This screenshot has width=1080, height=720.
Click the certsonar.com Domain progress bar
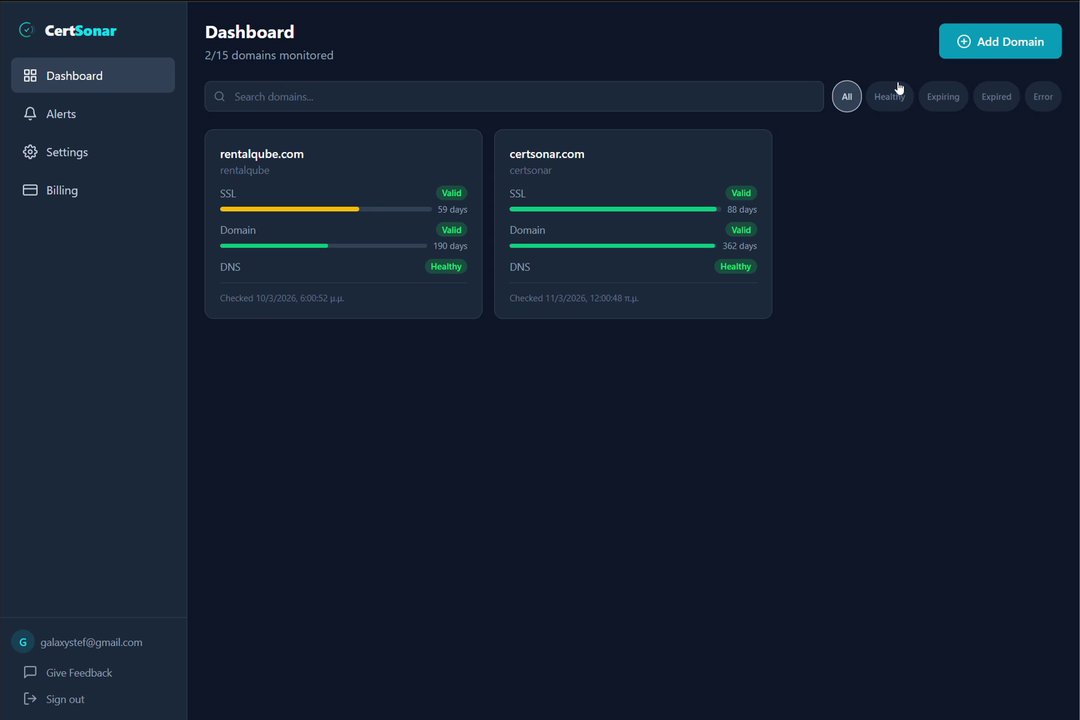pyautogui.click(x=612, y=245)
